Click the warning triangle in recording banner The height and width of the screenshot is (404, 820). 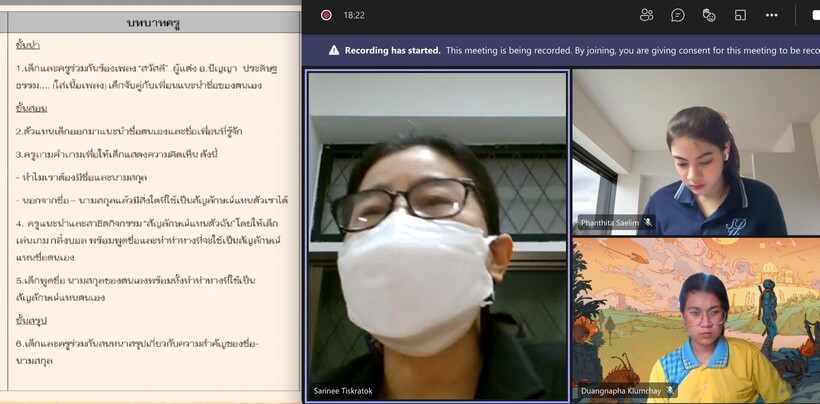[x=334, y=50]
